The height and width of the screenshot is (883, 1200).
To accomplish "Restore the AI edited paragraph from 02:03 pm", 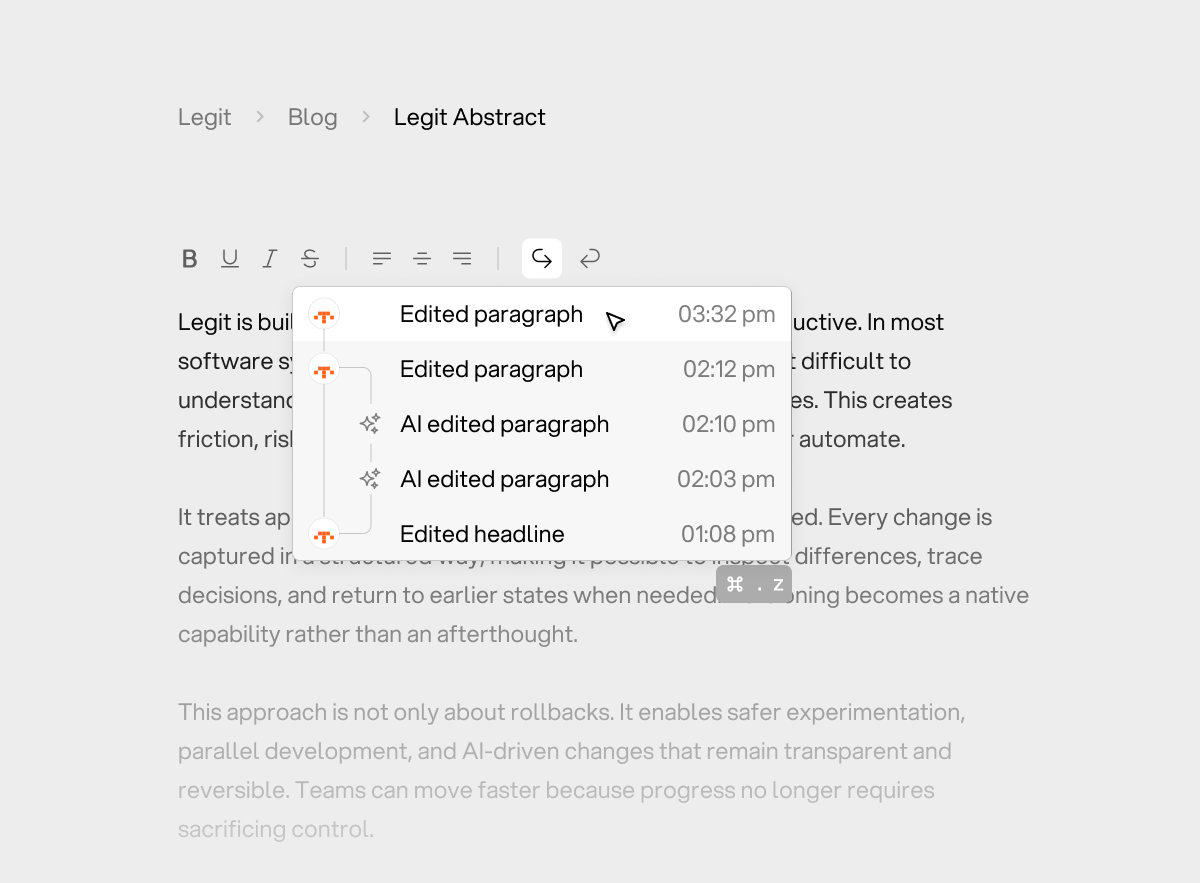I will pyautogui.click(x=504, y=479).
